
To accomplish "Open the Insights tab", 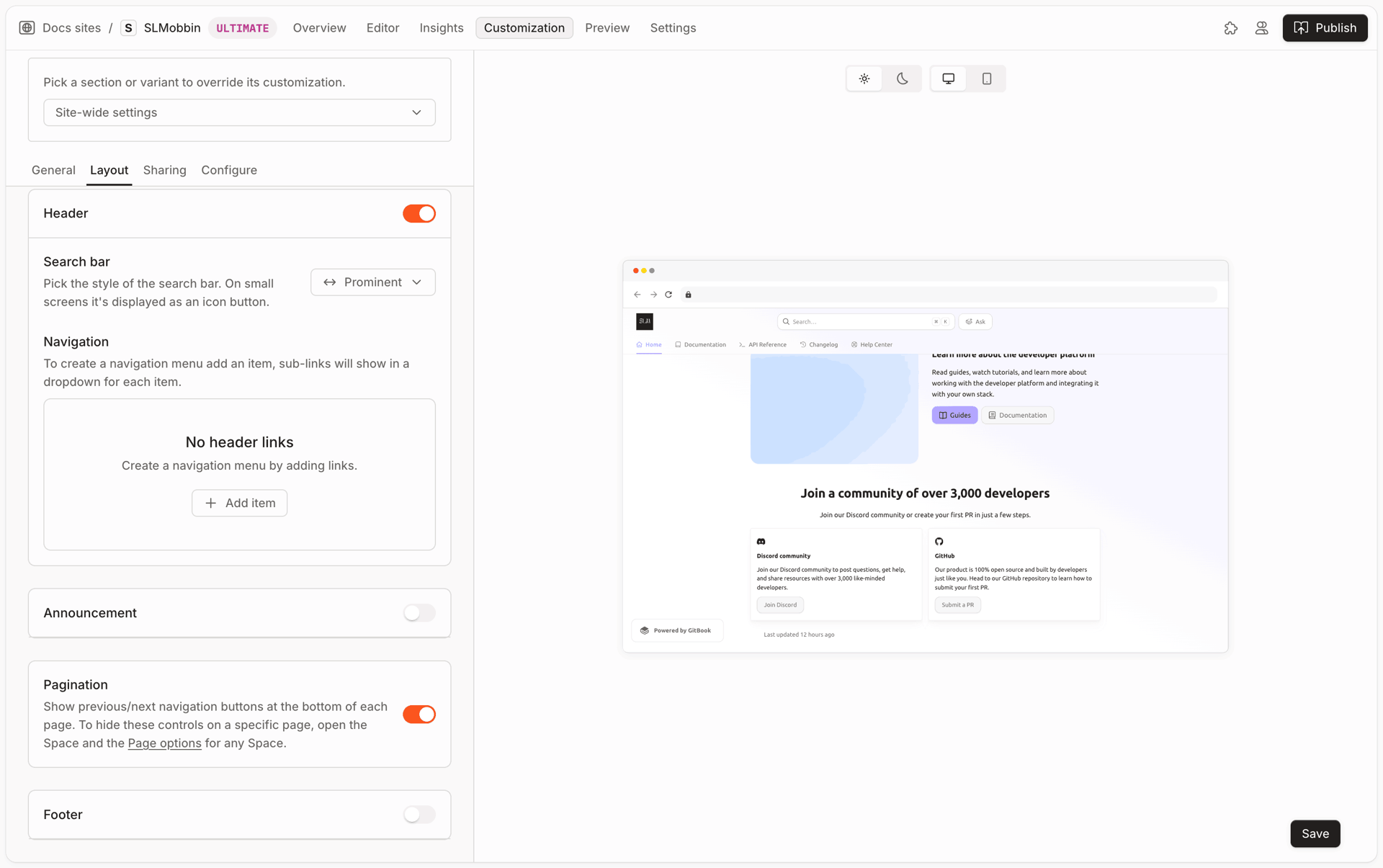I will 441,27.
